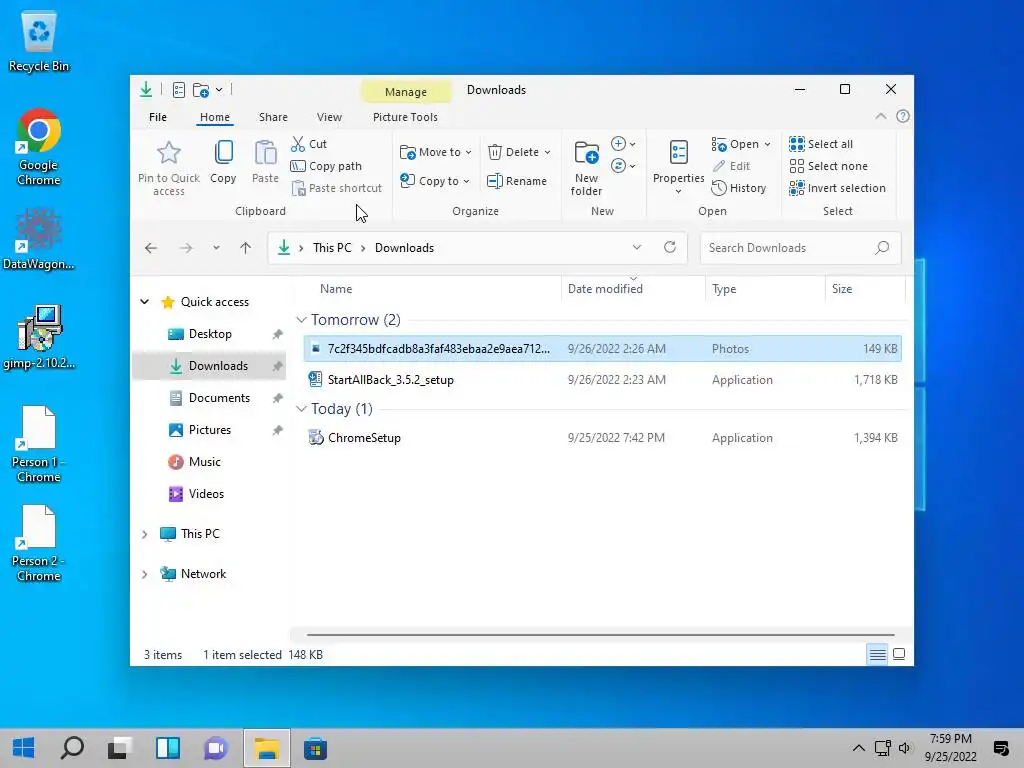
Task: Expand the Open dropdown arrow
Action: click(x=767, y=144)
